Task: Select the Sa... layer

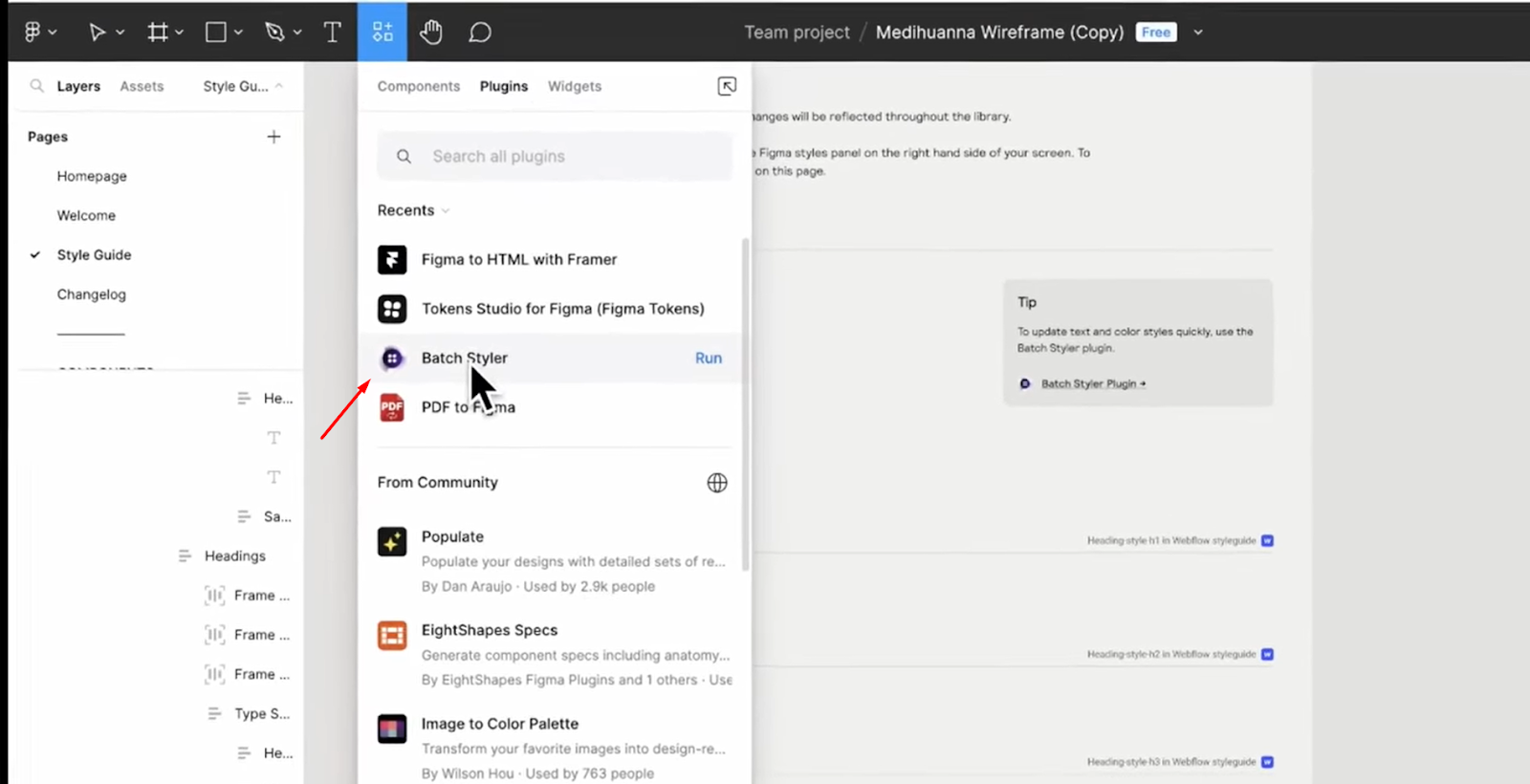Action: point(277,516)
